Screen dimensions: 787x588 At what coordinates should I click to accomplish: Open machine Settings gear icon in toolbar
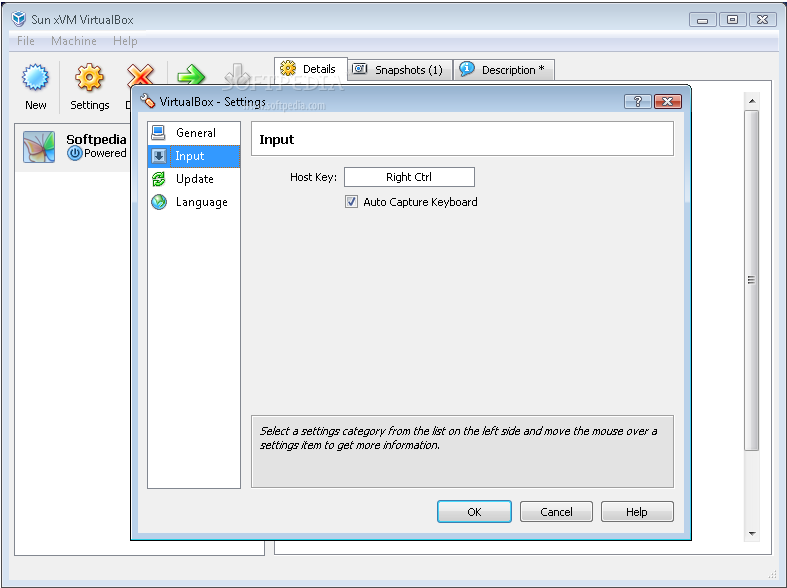coord(89,78)
